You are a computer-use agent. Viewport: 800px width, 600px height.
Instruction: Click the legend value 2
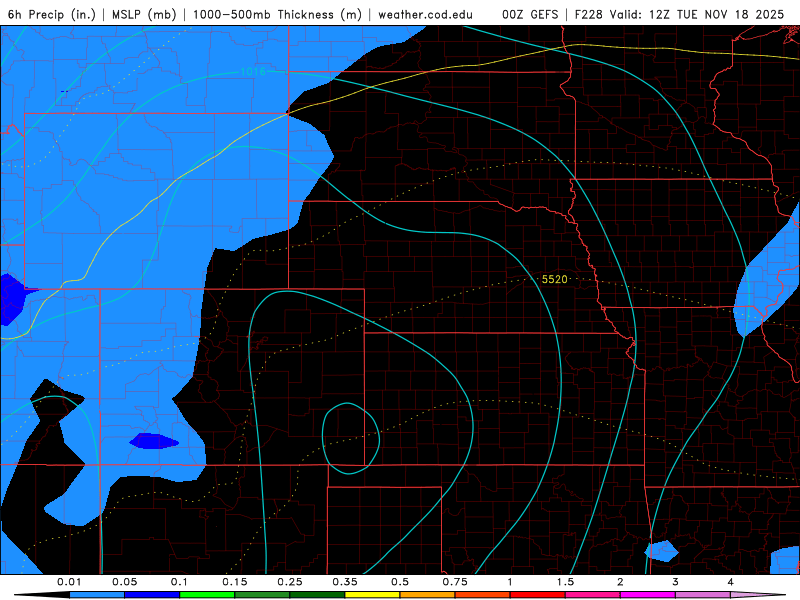click(620, 582)
